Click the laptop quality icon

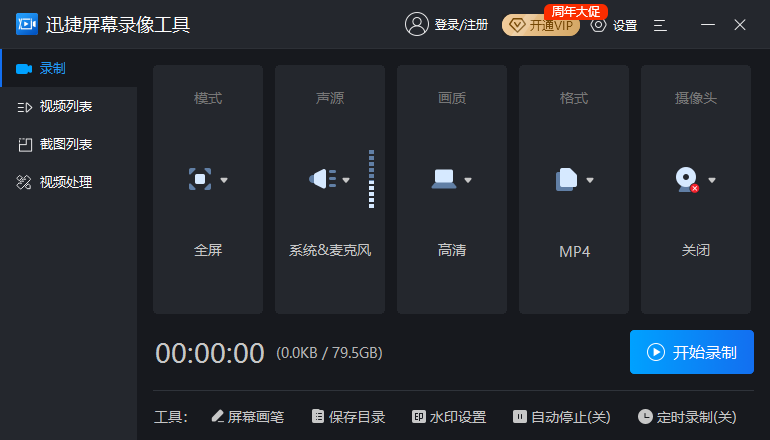click(x=444, y=179)
